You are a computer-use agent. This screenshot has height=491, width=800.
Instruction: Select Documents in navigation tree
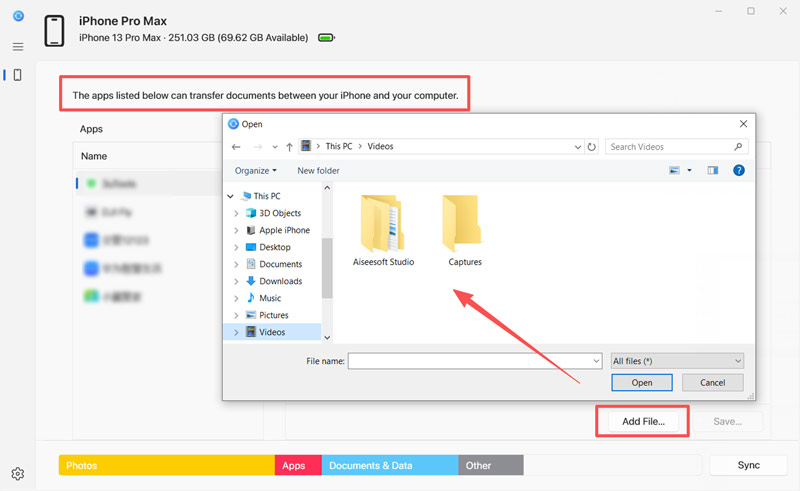tap(281, 264)
